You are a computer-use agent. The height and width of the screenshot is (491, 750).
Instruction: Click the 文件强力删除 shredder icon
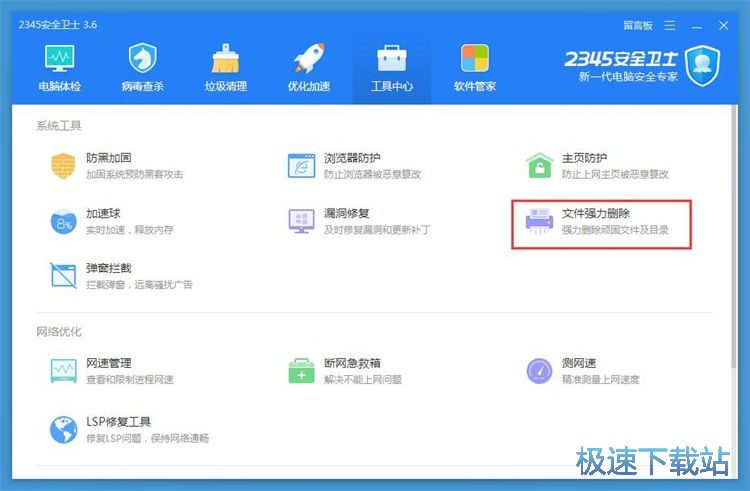coord(539,221)
